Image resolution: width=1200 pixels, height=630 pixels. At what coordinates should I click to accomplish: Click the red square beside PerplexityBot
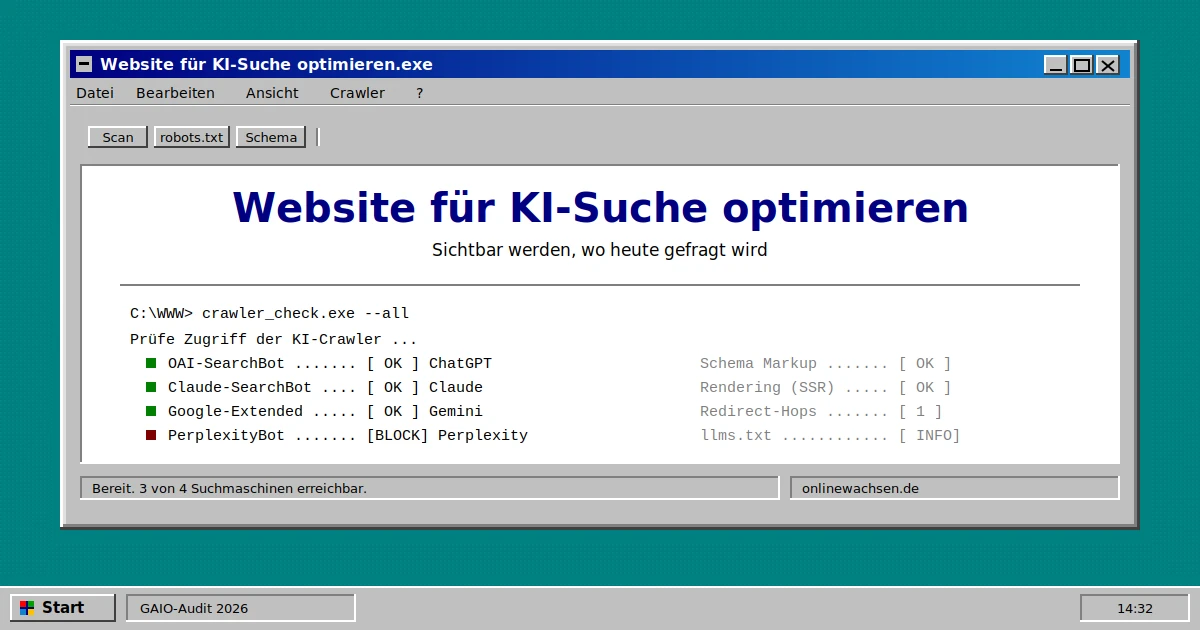[x=151, y=435]
